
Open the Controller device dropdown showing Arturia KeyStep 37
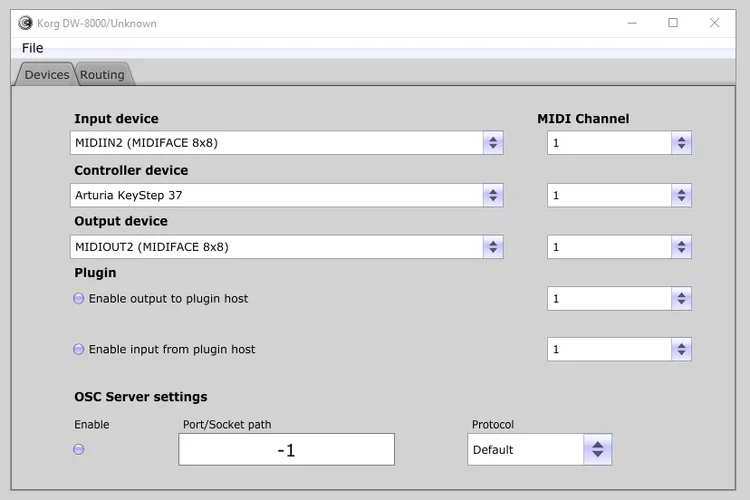[287, 195]
